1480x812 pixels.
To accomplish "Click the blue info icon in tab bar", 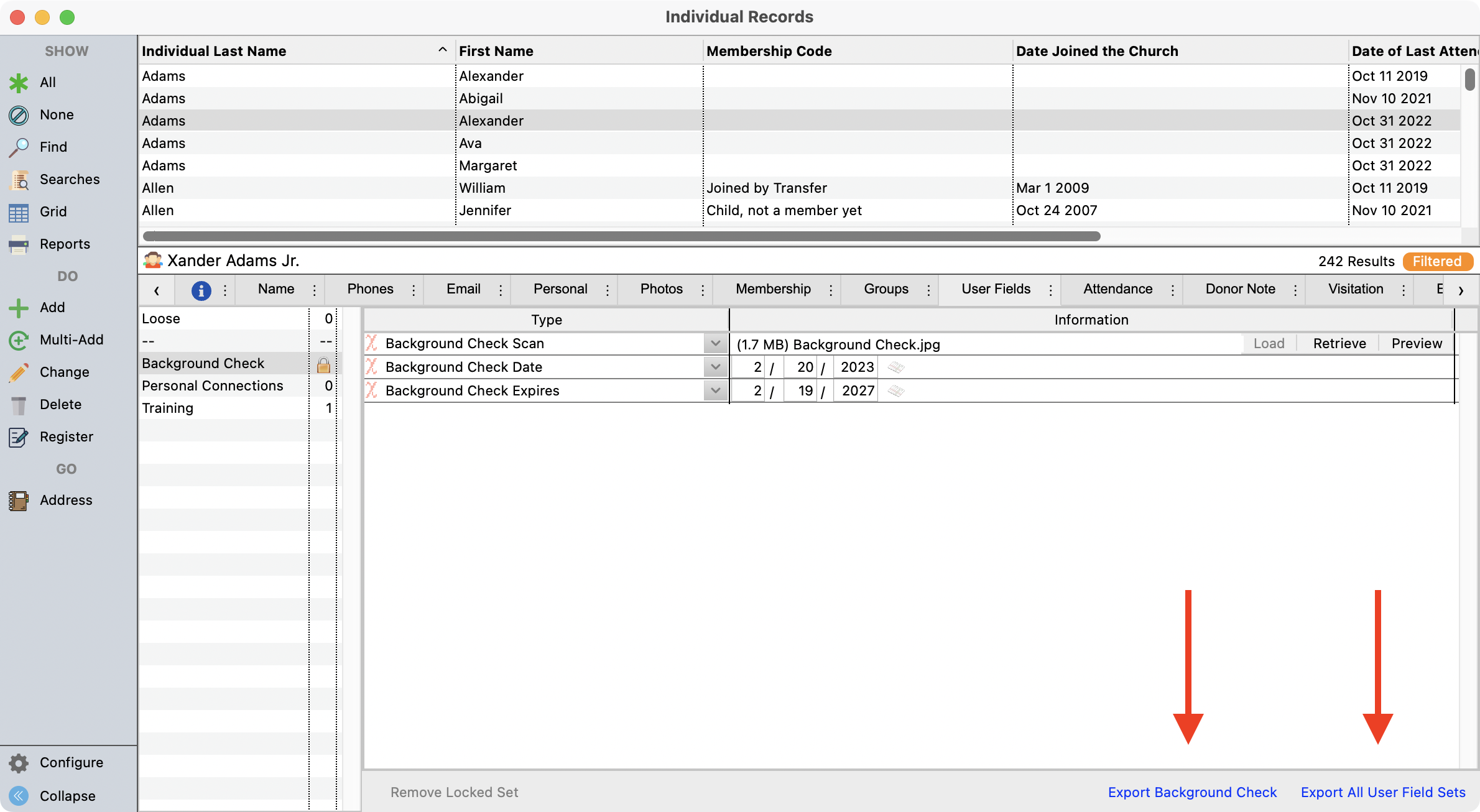I will pos(201,290).
